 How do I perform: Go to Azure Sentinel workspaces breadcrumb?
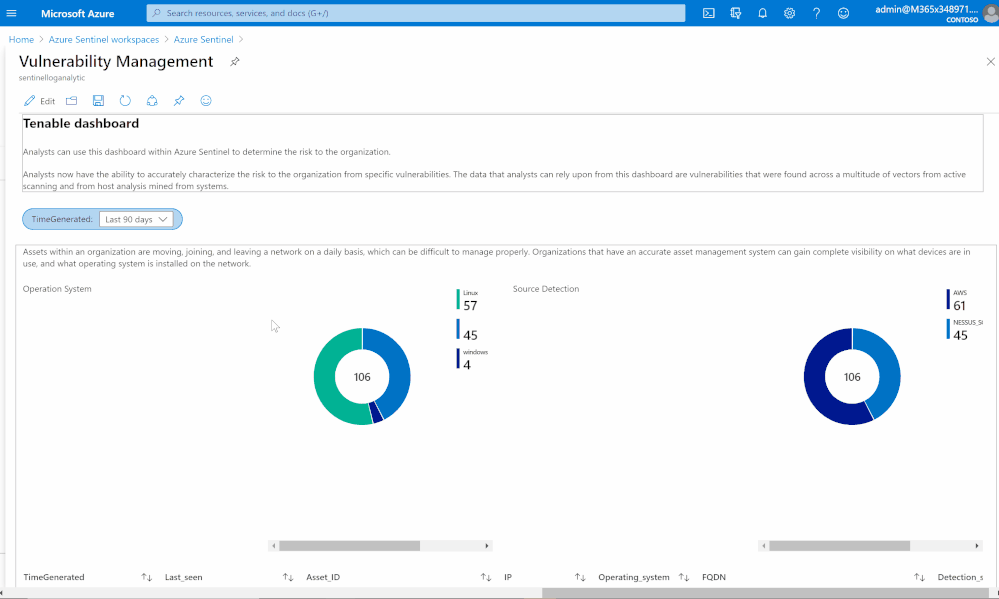coord(104,40)
